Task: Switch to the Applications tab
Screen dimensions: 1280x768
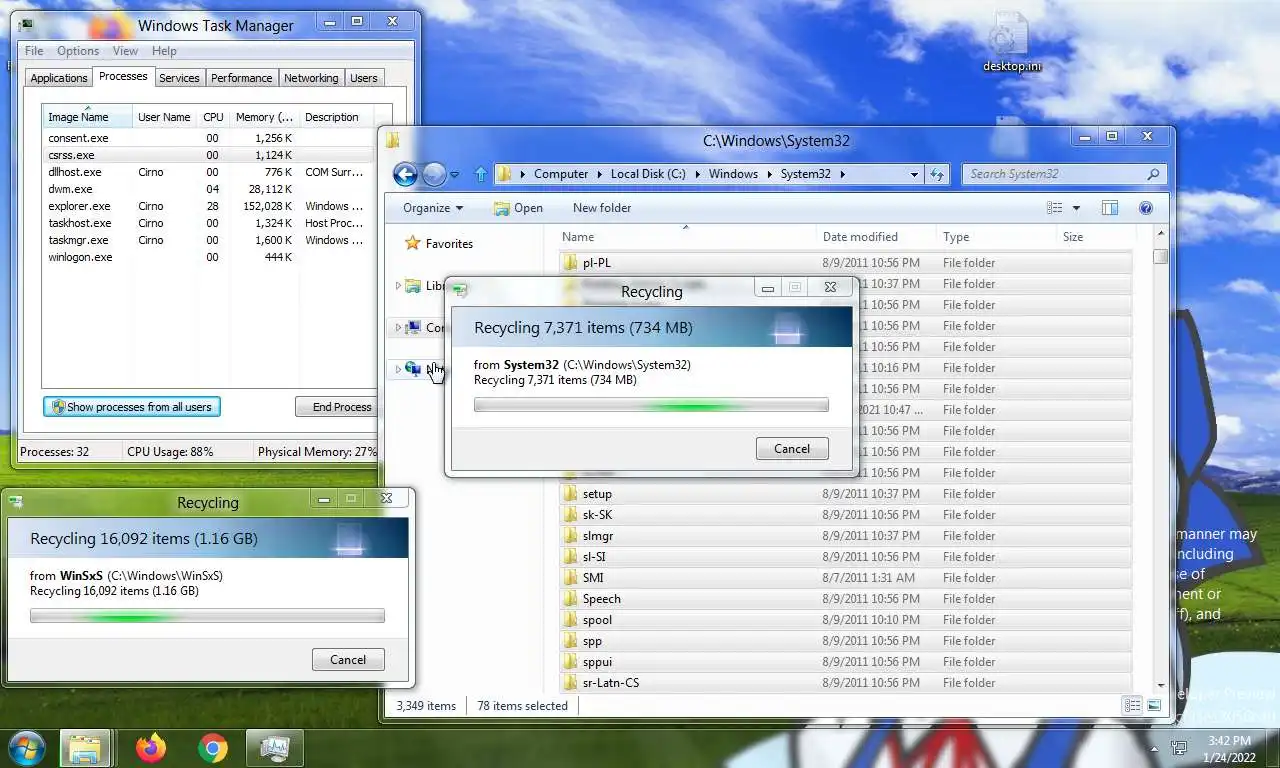Action: 59,78
